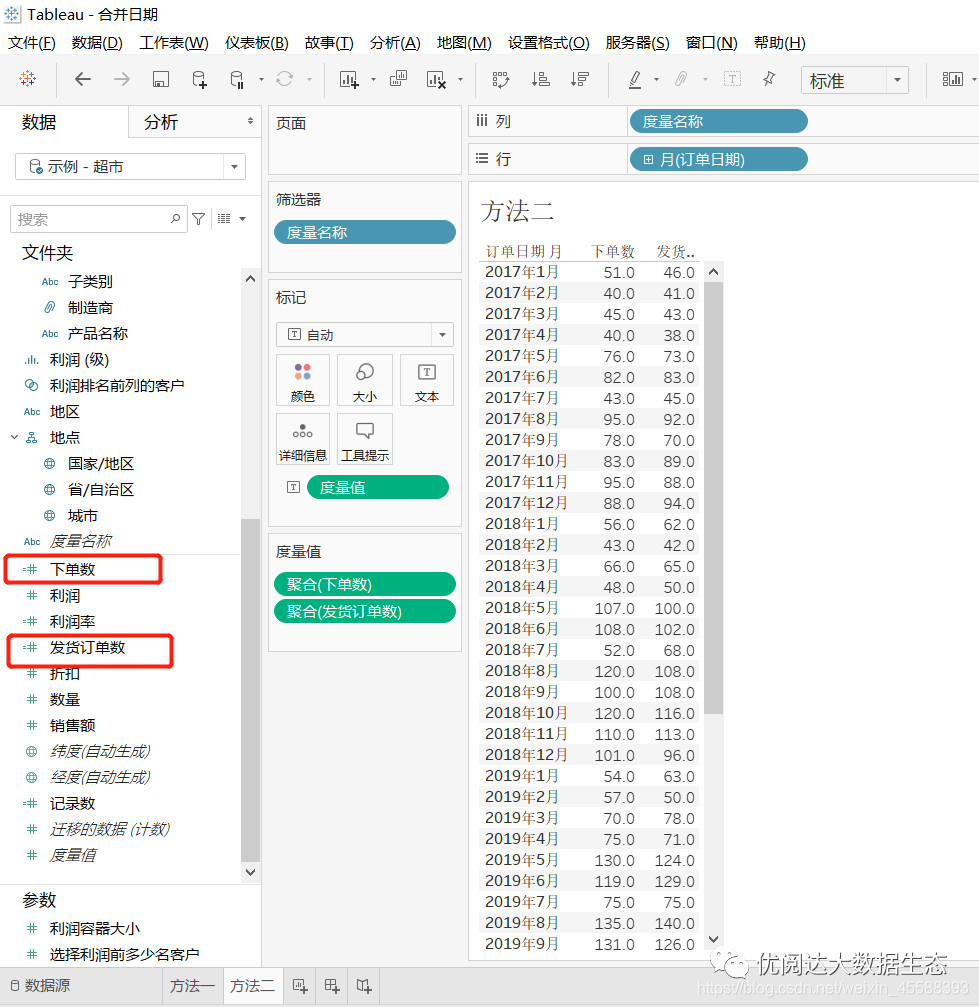Click the swap rows and columns icon
The image size is (979, 1007).
click(x=500, y=80)
